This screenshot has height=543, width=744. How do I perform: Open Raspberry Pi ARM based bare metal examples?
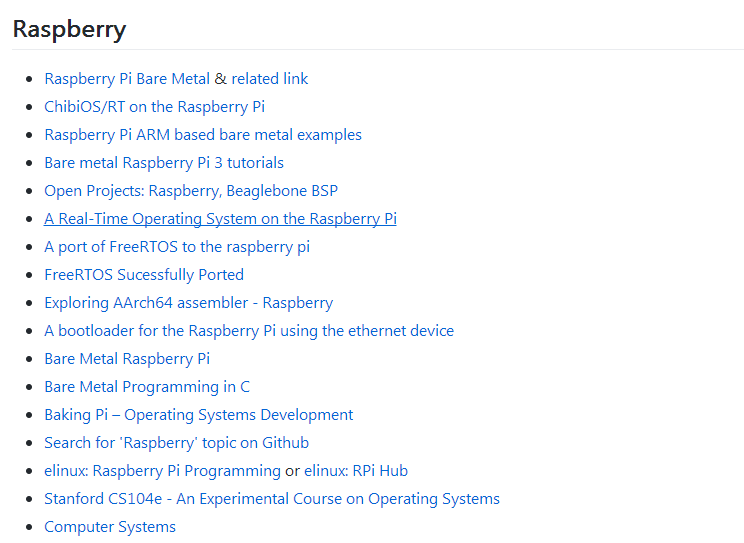[203, 135]
